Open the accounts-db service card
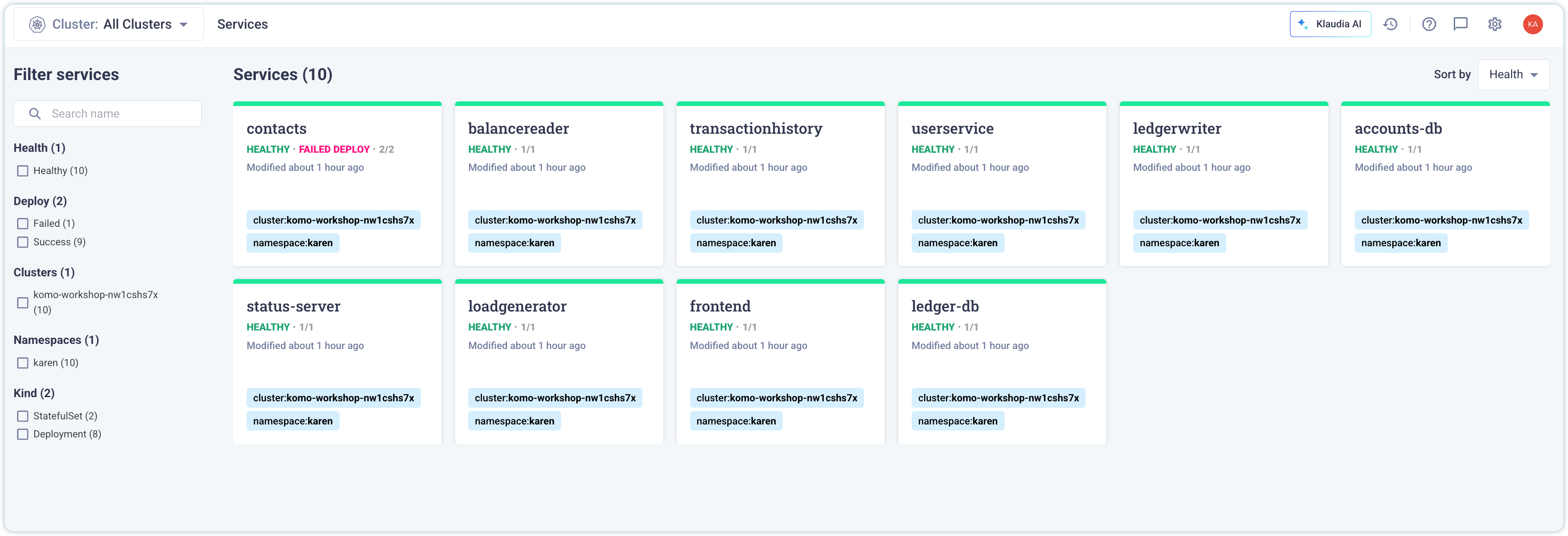This screenshot has width=1568, height=536. [1445, 184]
